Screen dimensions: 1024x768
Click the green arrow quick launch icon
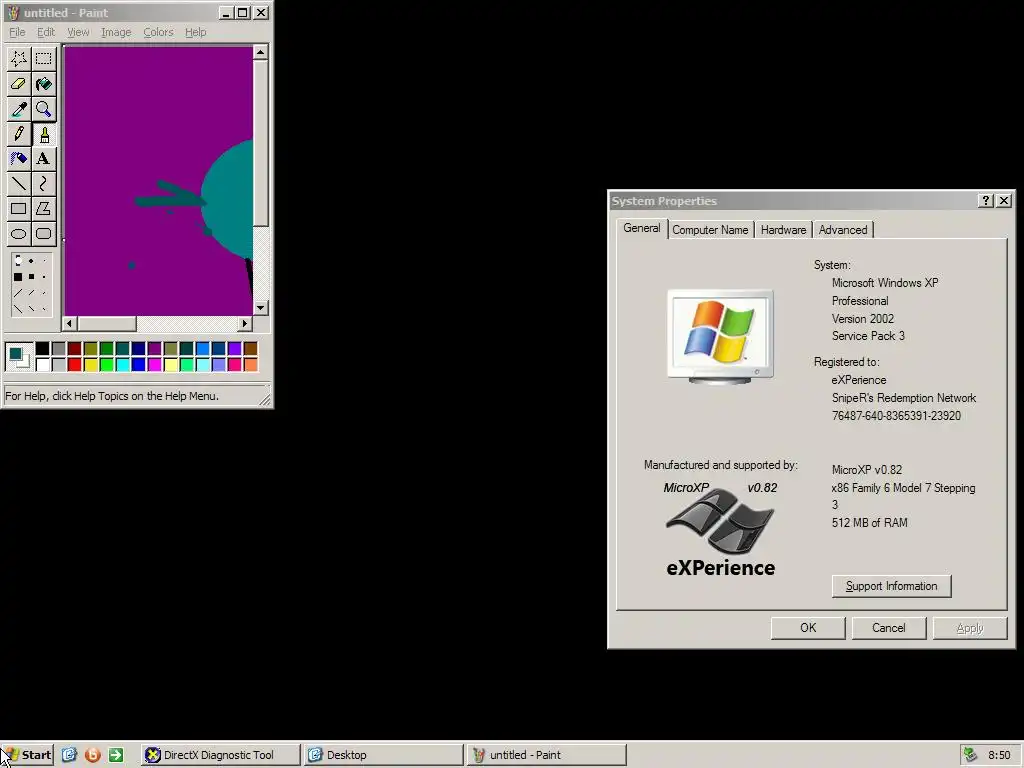point(116,755)
